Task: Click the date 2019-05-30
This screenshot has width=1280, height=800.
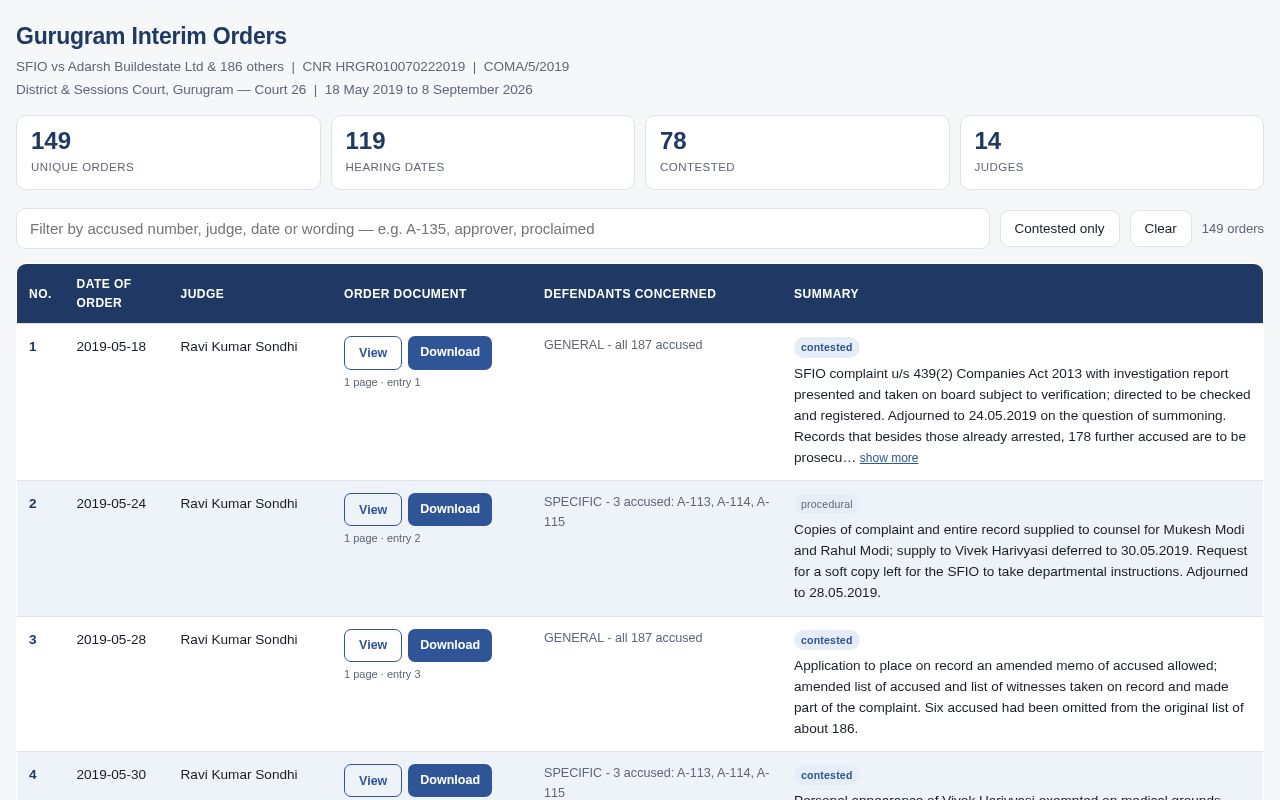Action: [x=111, y=775]
